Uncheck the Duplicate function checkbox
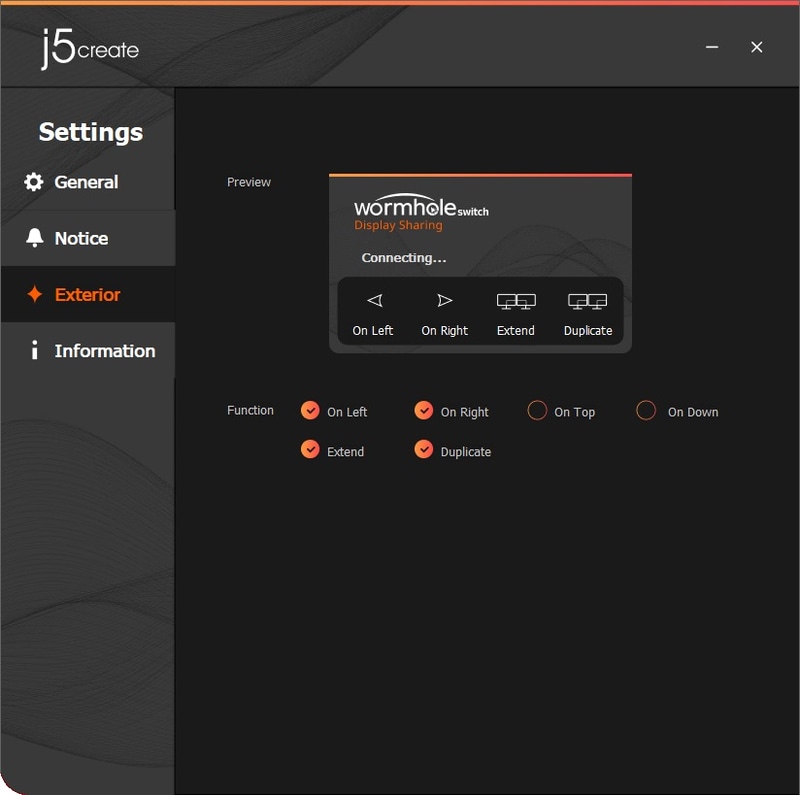 (423, 450)
